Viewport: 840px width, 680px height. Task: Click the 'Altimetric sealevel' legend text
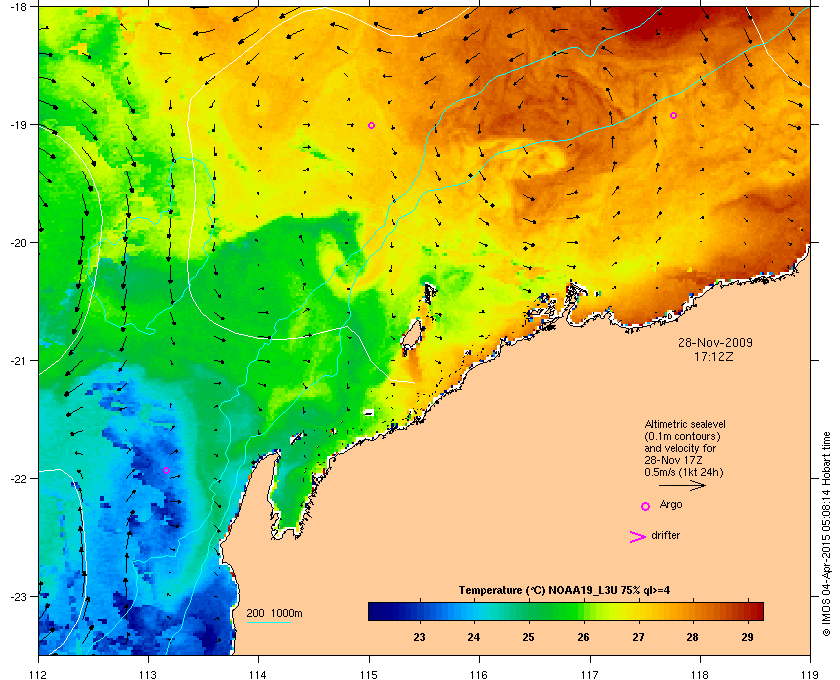[x=685, y=424]
